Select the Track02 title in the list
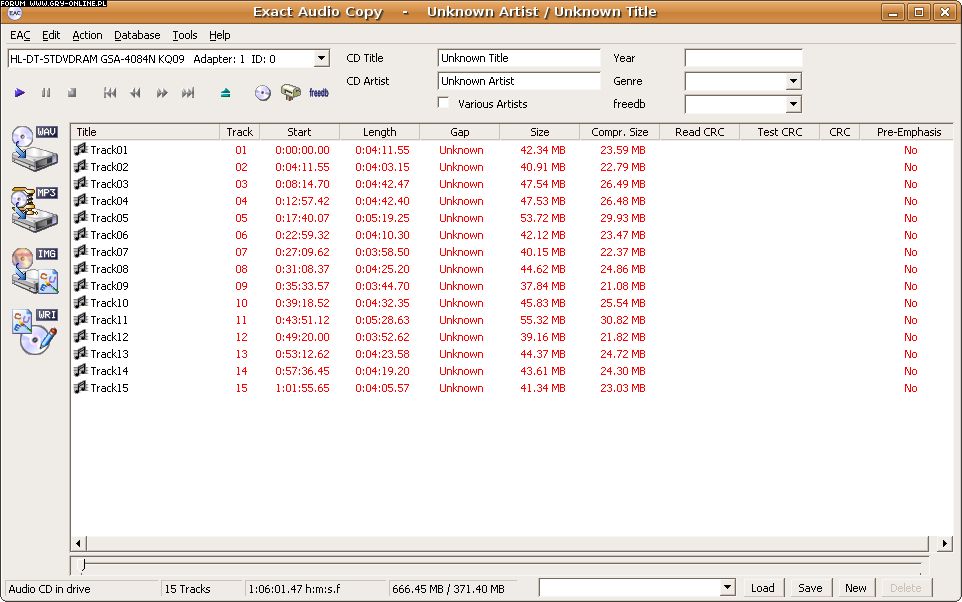Image resolution: width=962 pixels, height=602 pixels. click(109, 167)
